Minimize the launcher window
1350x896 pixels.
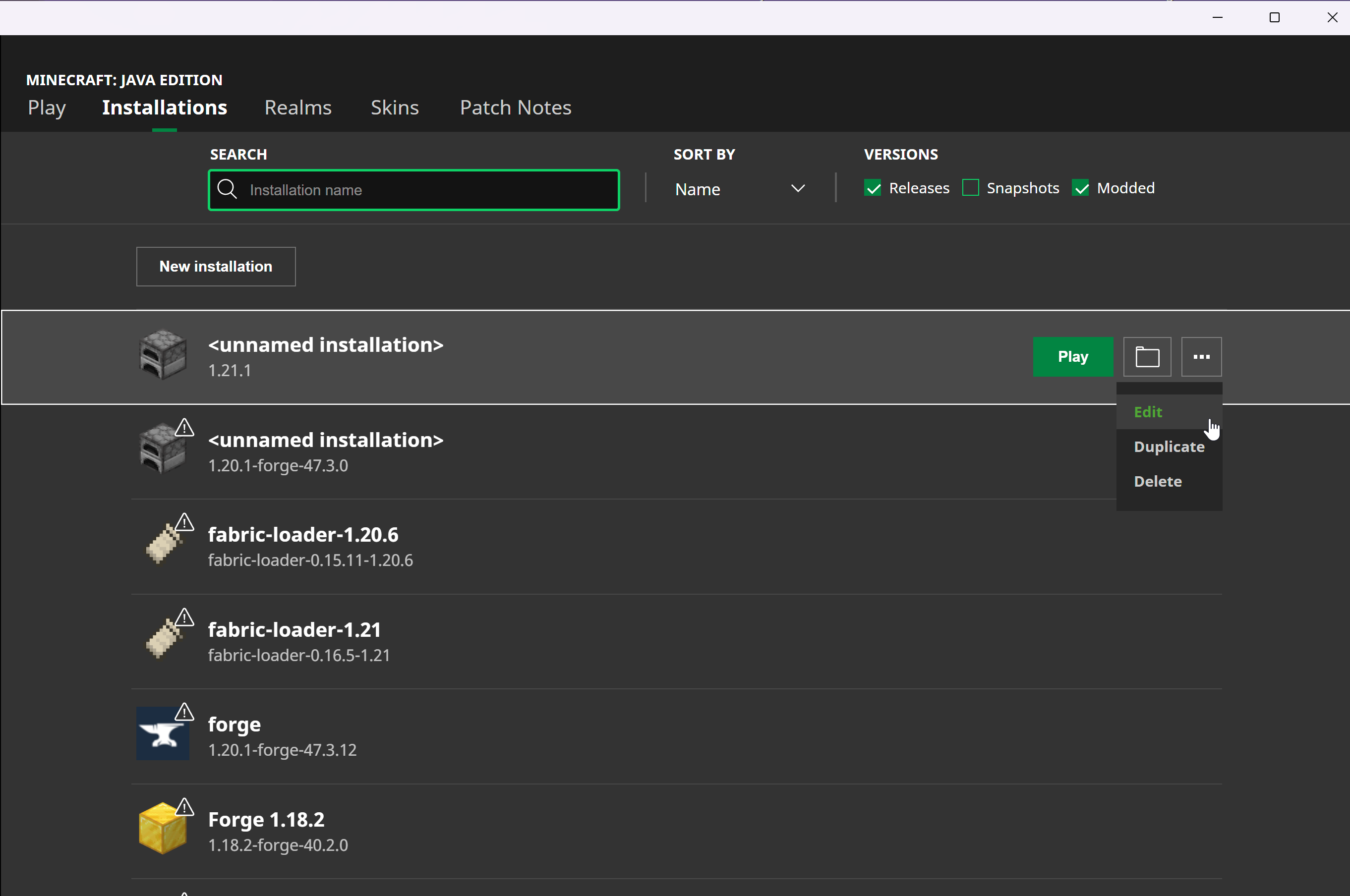[x=1218, y=18]
